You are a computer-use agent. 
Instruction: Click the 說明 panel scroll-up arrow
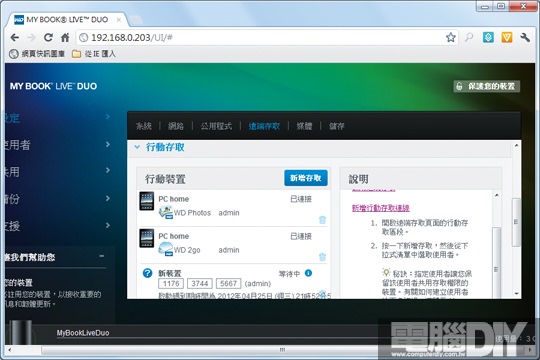coord(497,195)
